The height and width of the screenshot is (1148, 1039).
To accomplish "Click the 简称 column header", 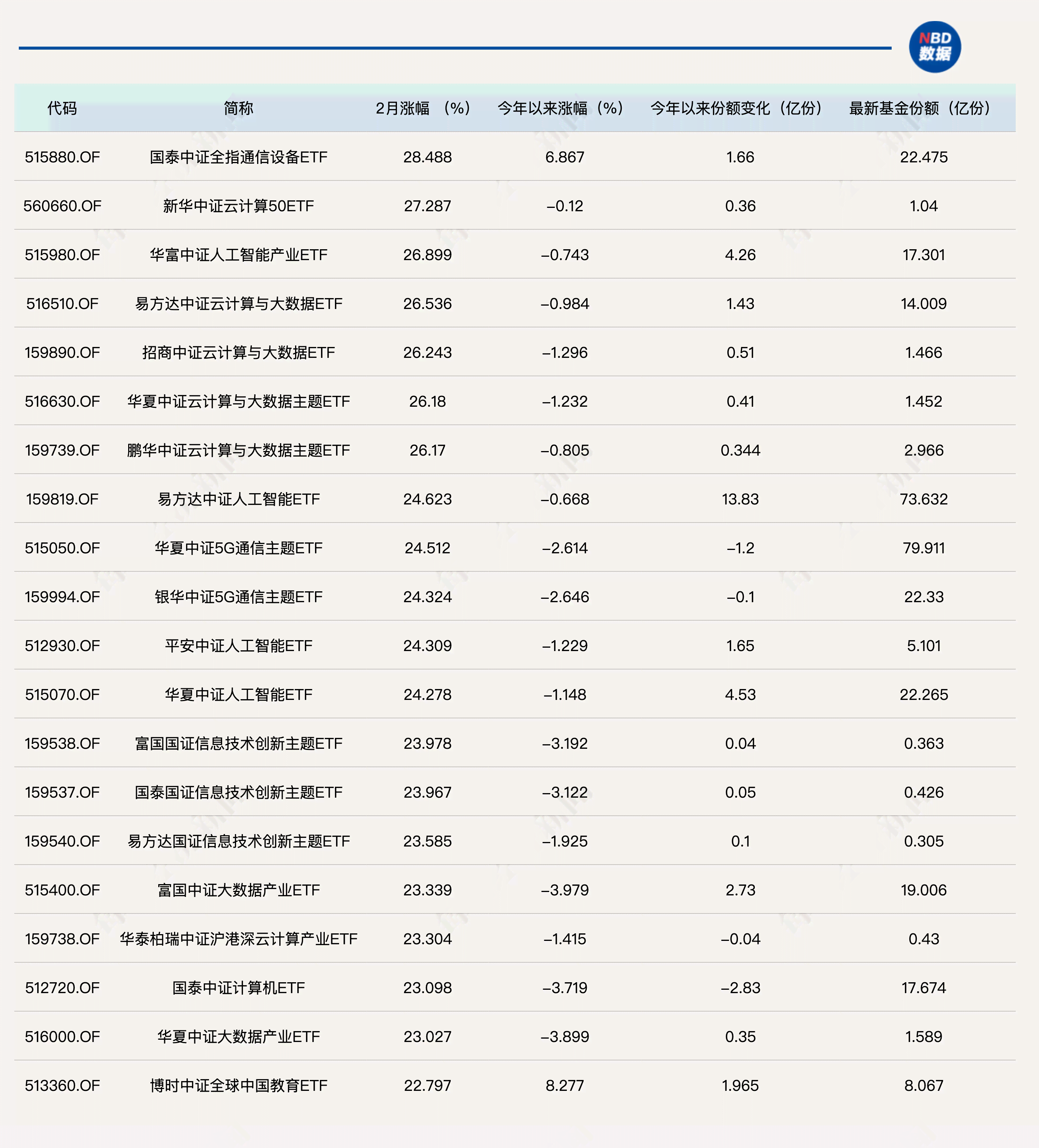I will 239,108.
